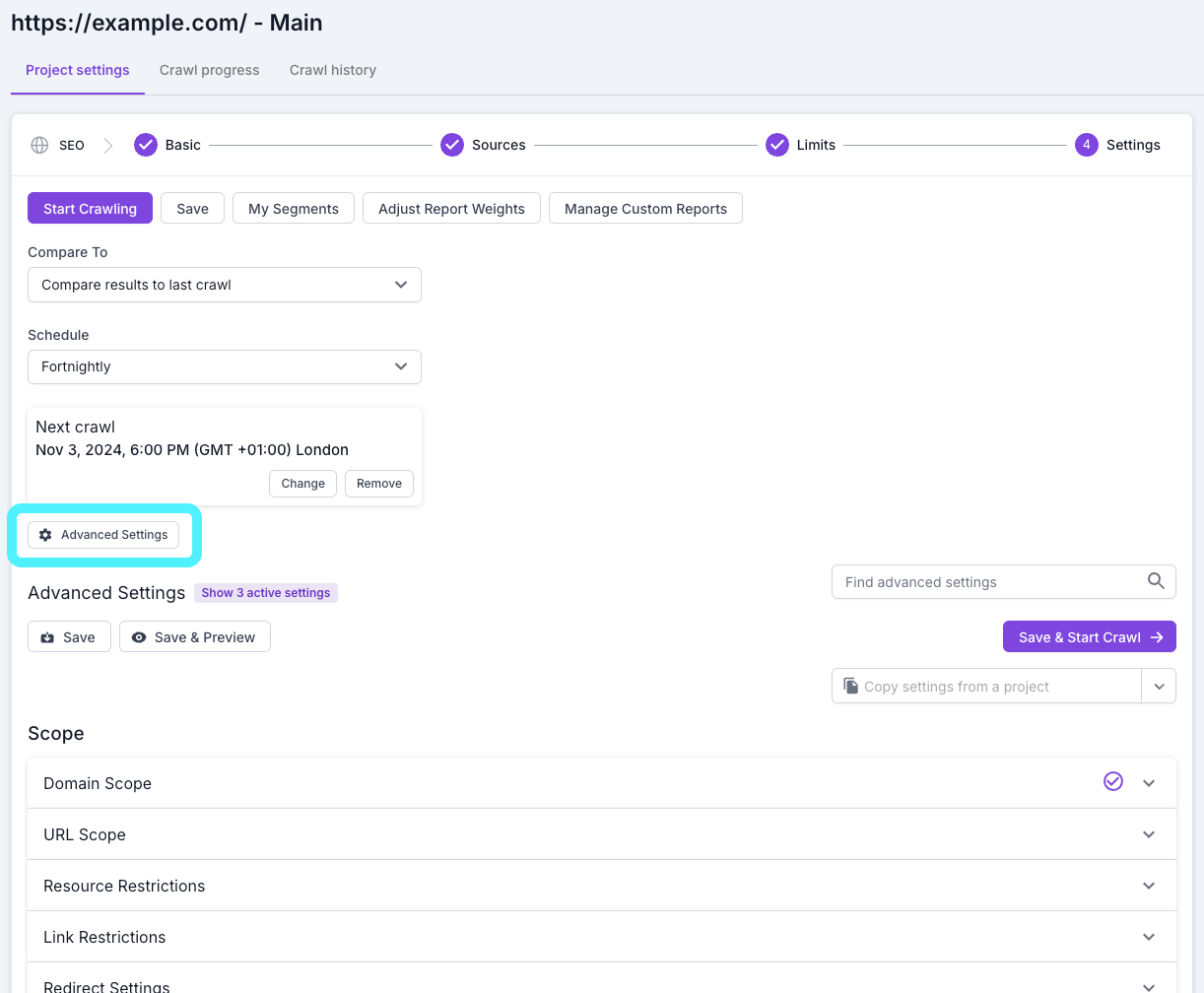
Task: Open the copy settings project dropdown arrow
Action: coord(1159,686)
